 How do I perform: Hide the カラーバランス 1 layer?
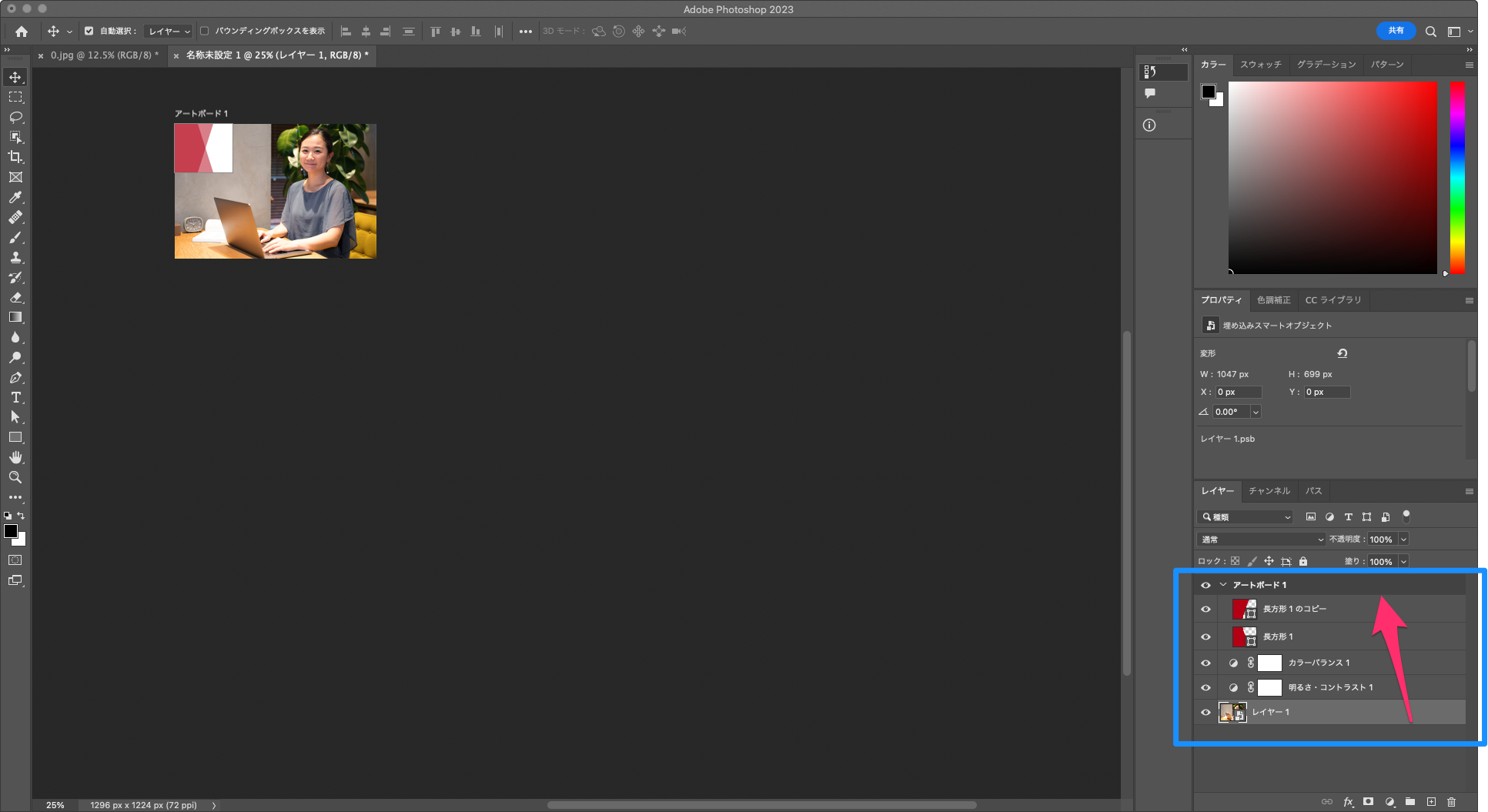pos(1205,663)
